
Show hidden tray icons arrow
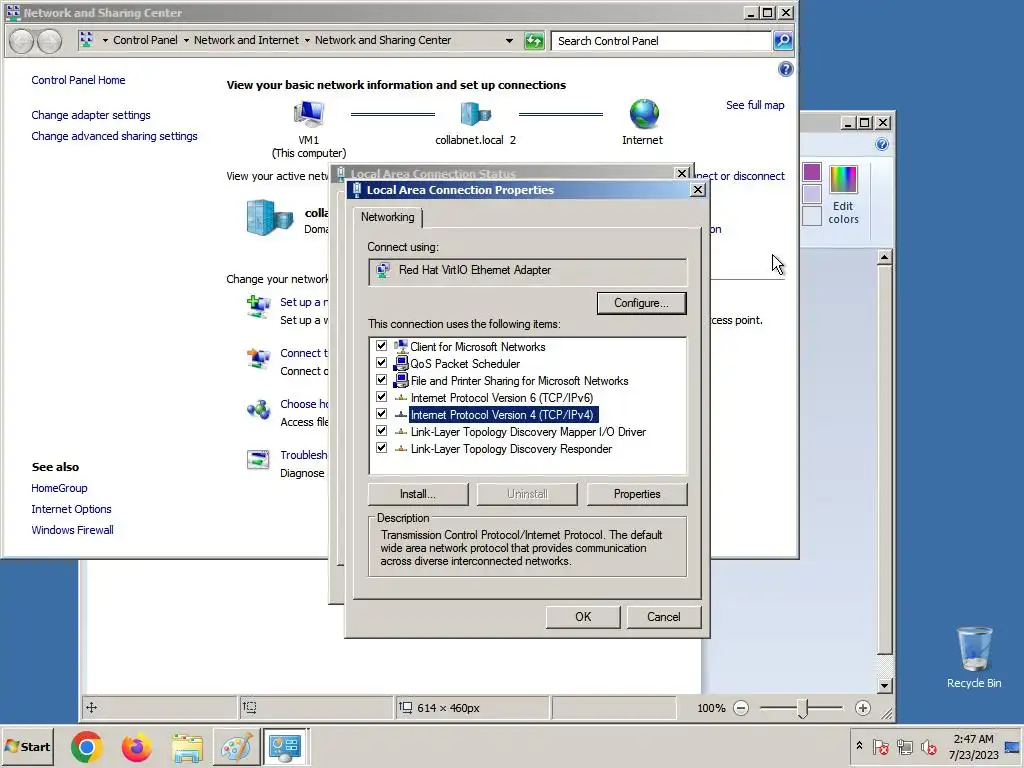pos(859,746)
